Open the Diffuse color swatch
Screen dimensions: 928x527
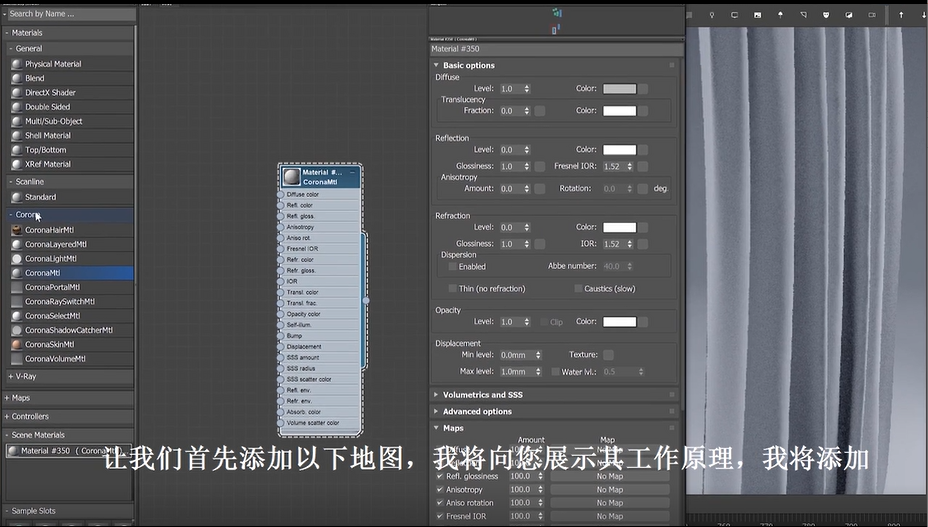(x=619, y=89)
